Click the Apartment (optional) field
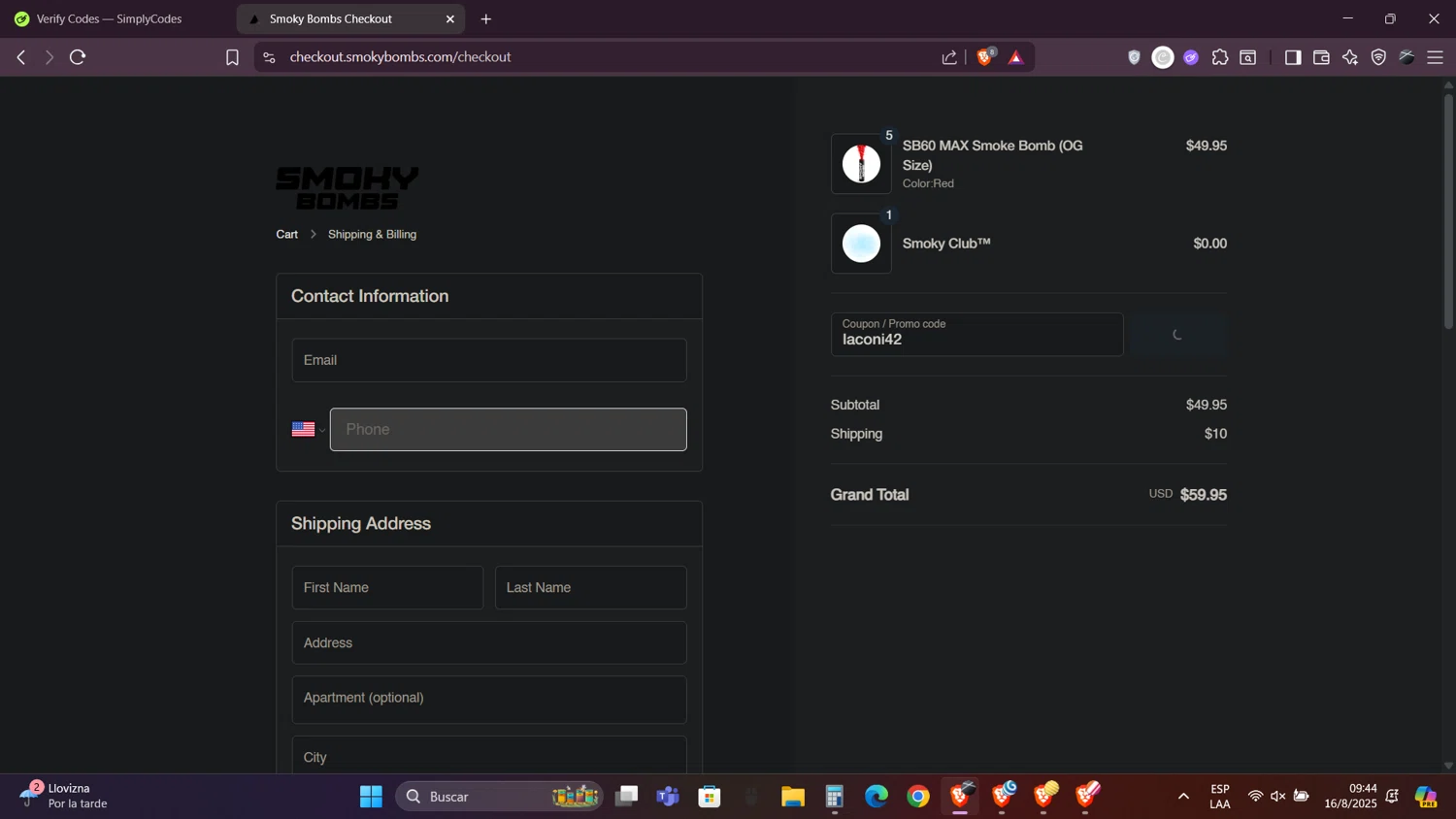 [x=489, y=699]
